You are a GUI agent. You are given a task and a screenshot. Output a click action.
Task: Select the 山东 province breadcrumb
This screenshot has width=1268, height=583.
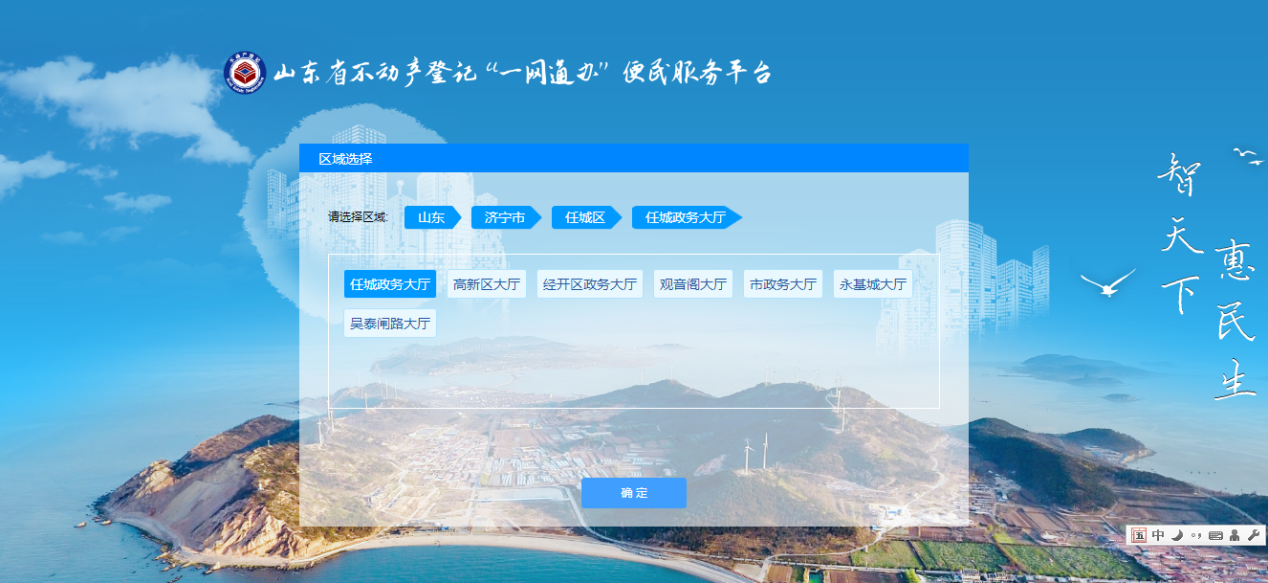[x=431, y=217]
